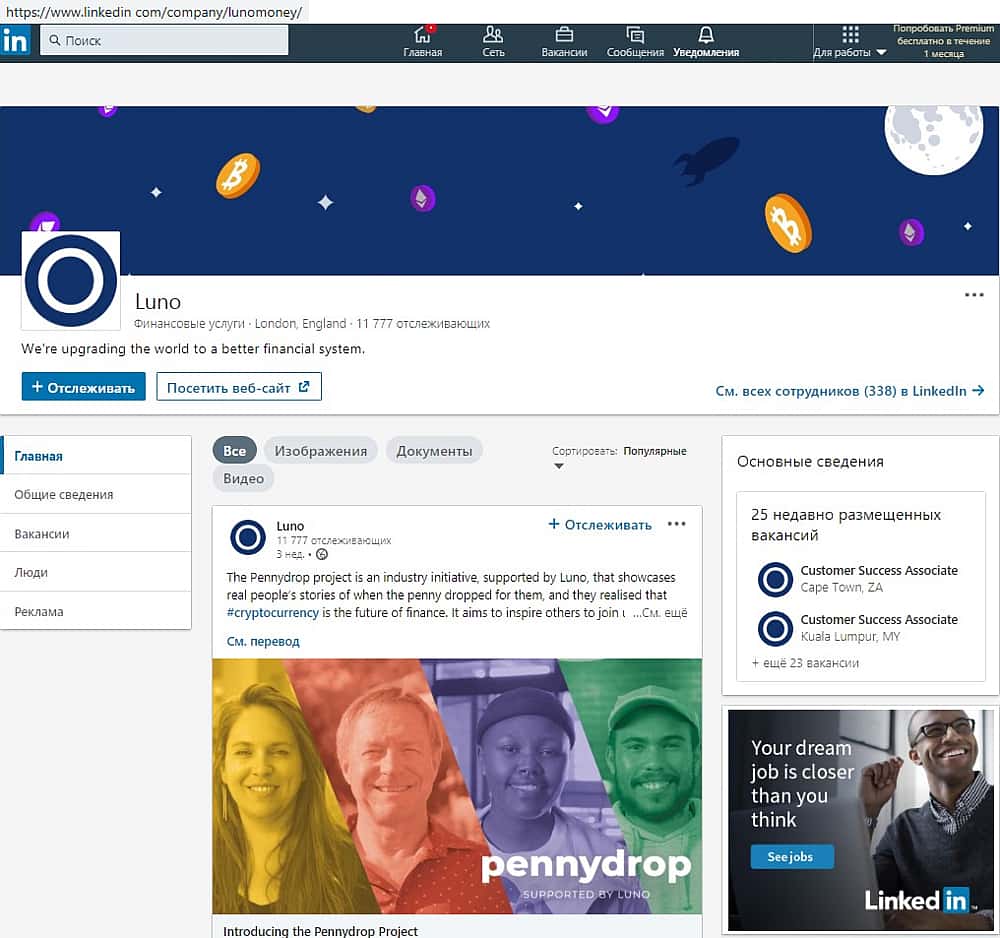The width and height of the screenshot is (1000, 938).
Task: Click the Kuala Lumpur job Luno logo
Action: (x=775, y=628)
